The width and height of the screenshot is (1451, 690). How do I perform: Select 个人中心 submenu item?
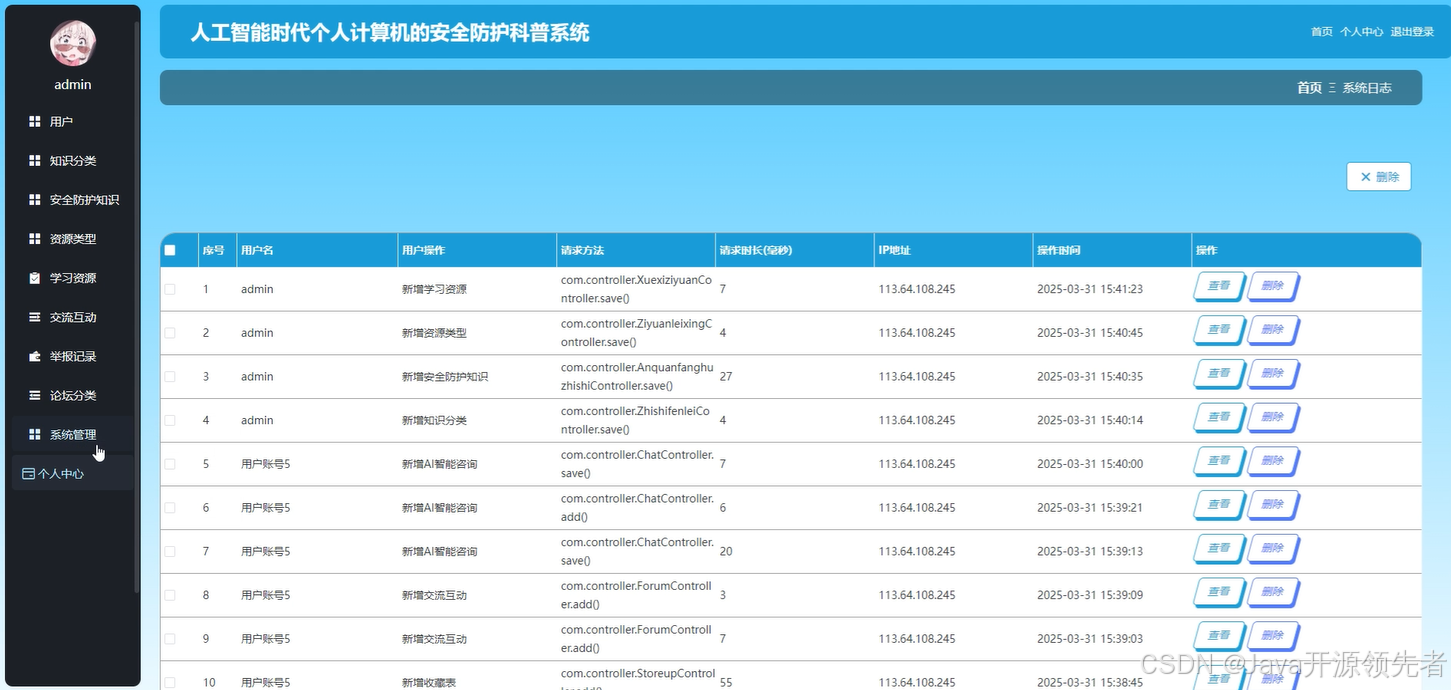(x=72, y=474)
